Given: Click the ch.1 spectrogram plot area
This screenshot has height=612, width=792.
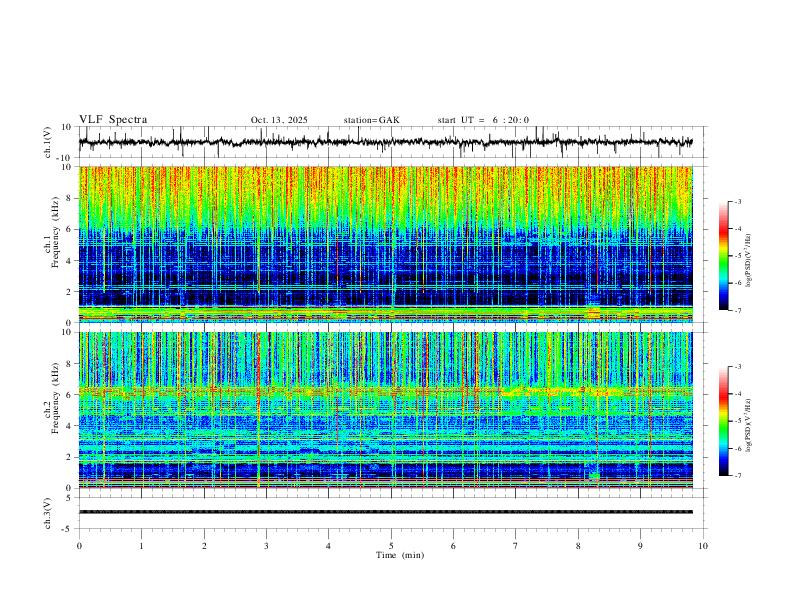Looking at the screenshot, I should pyautogui.click(x=385, y=244).
